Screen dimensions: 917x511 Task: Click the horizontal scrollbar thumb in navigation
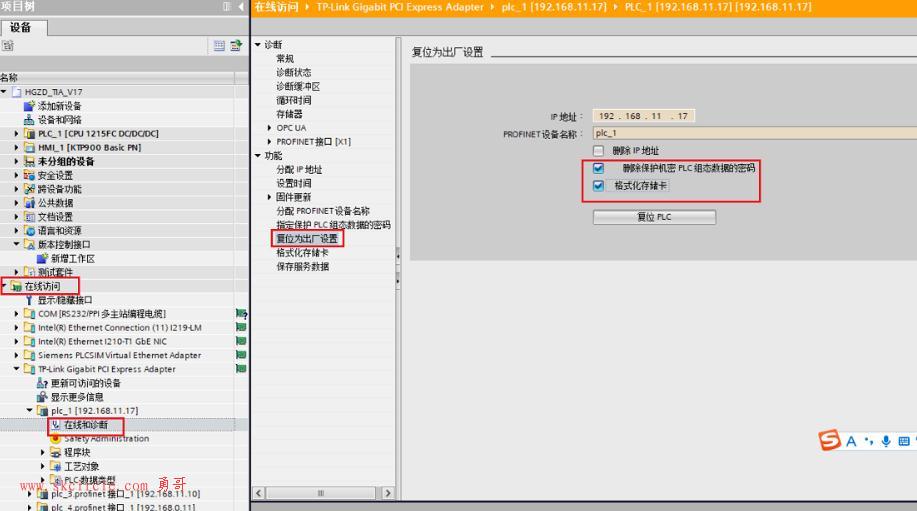pyautogui.click(x=320, y=493)
